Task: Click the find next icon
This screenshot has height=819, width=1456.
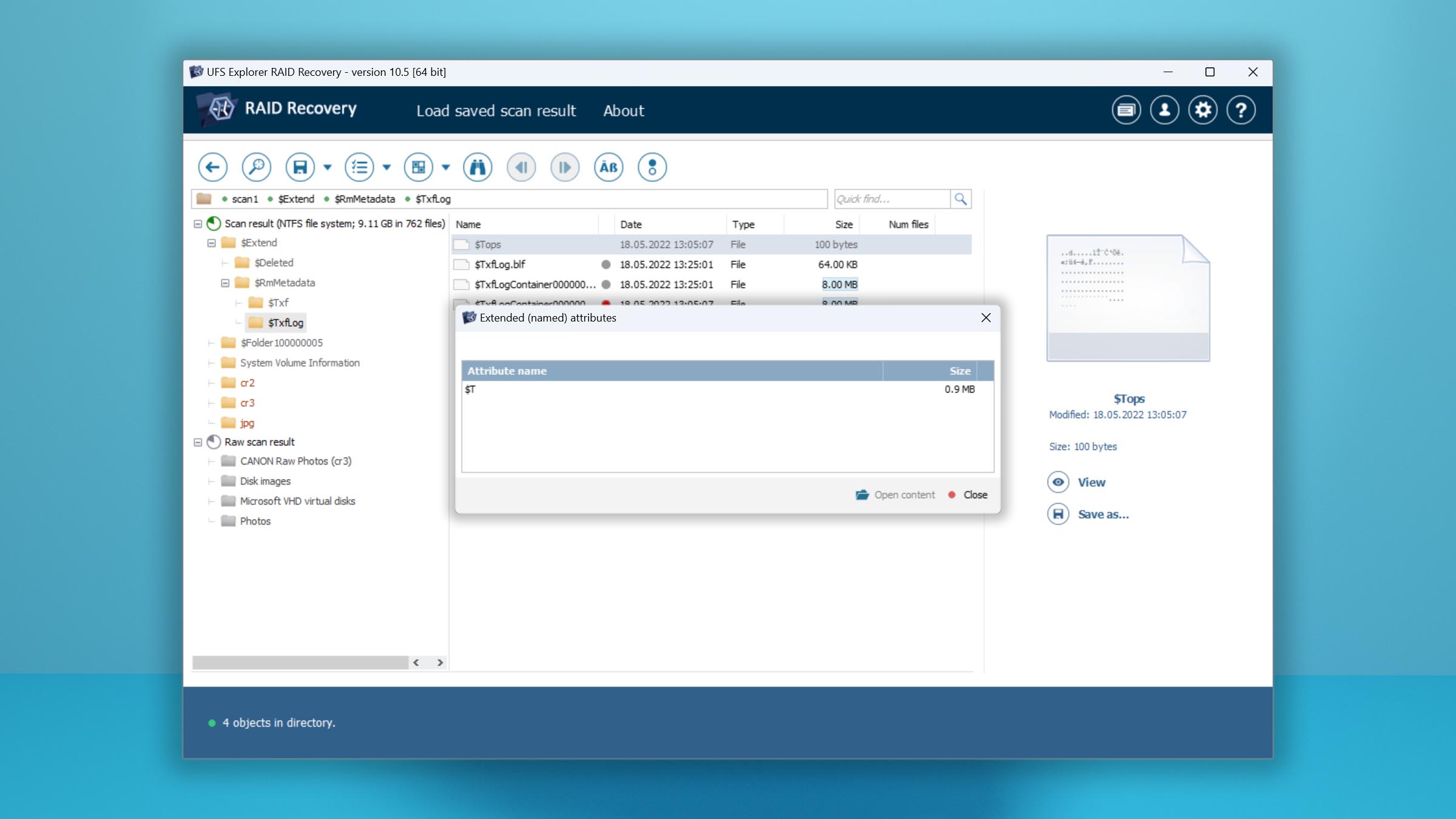Action: (x=565, y=167)
